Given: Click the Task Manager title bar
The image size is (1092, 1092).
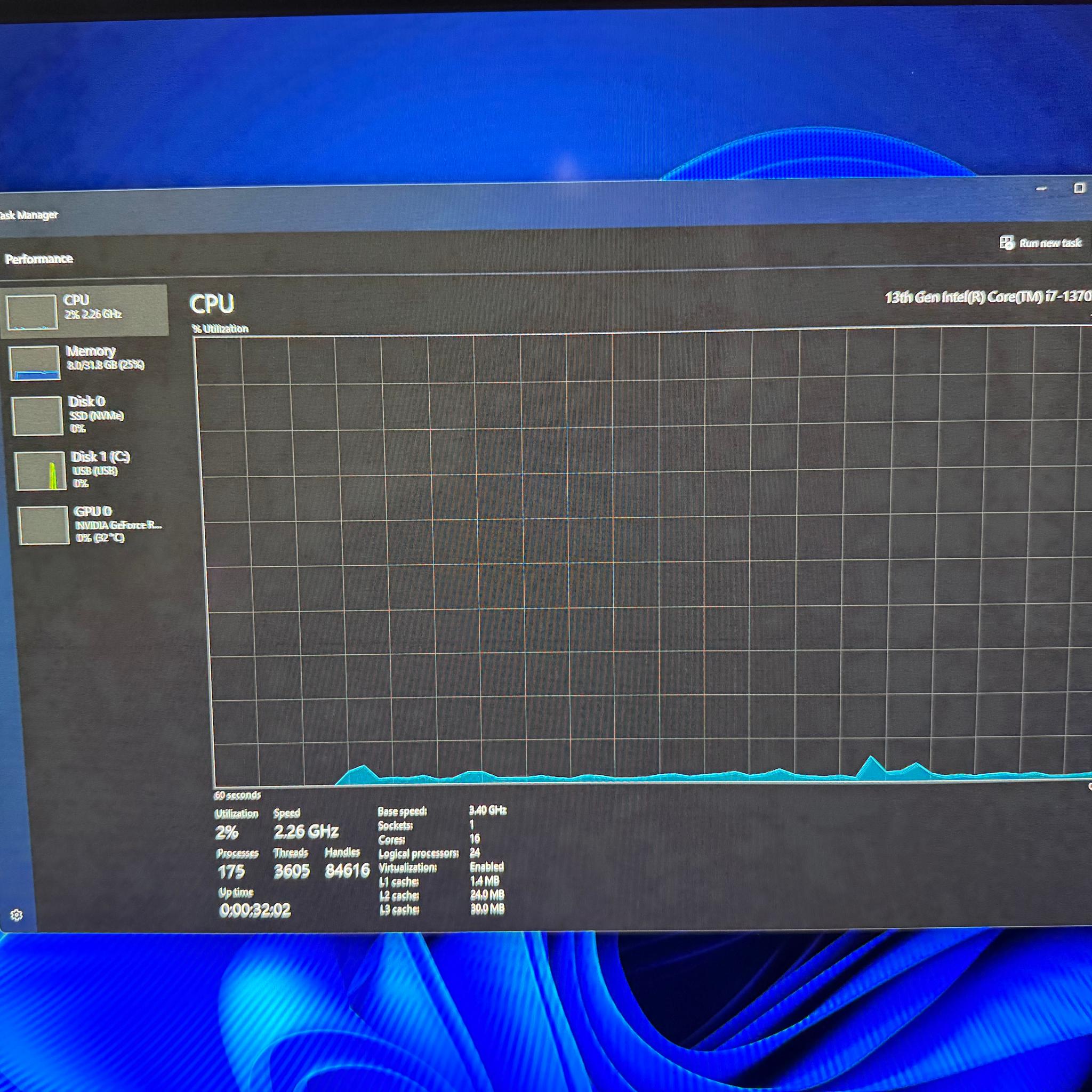Looking at the screenshot, I should click(509, 209).
